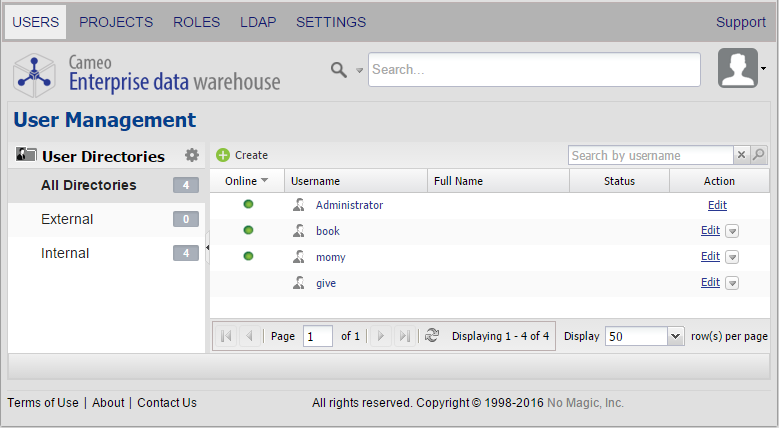Screen dimensions: 779x428
Task: Switch to the LDAP tab
Action: pos(258,22)
